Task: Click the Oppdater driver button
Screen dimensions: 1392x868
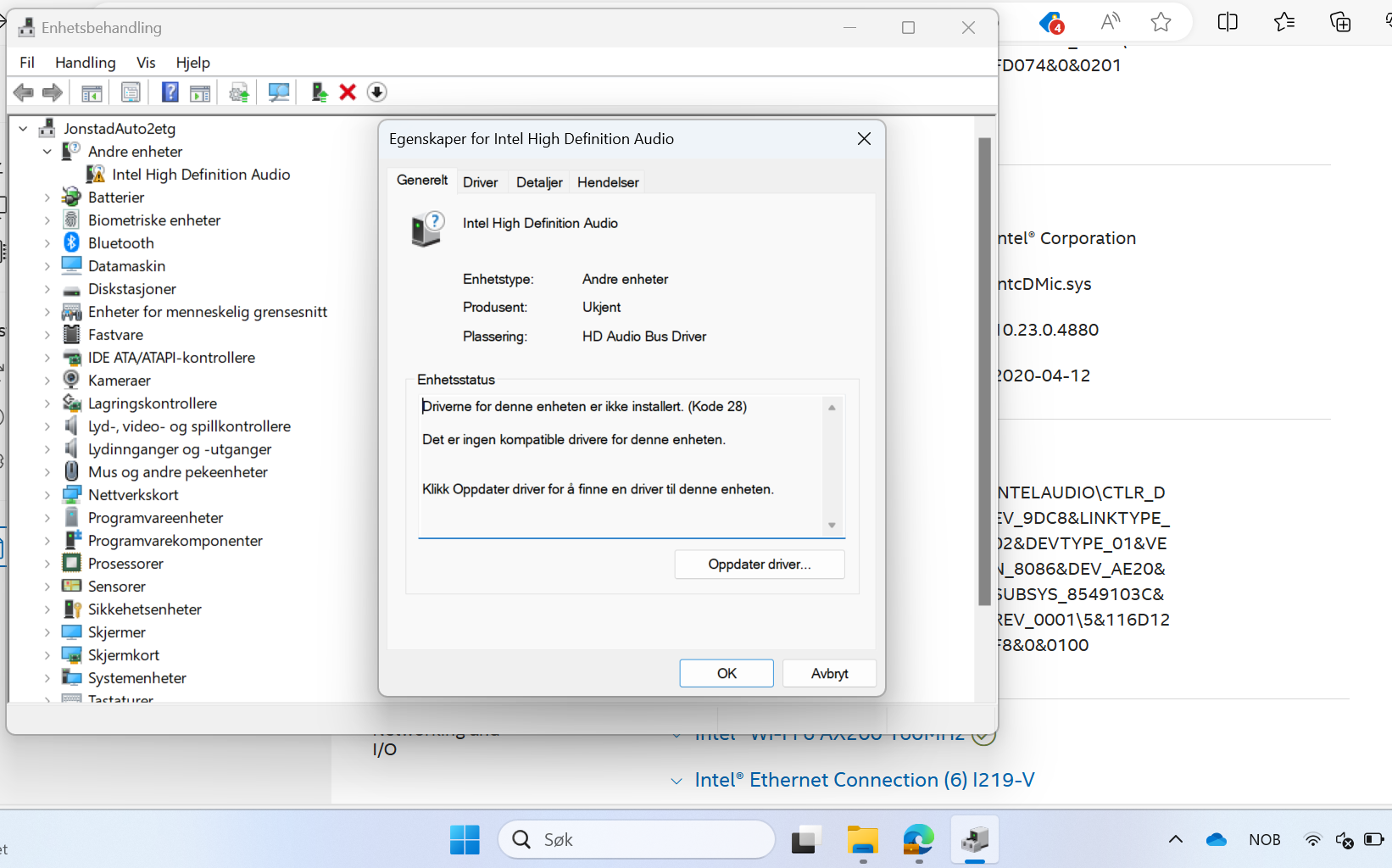Action: 759,564
